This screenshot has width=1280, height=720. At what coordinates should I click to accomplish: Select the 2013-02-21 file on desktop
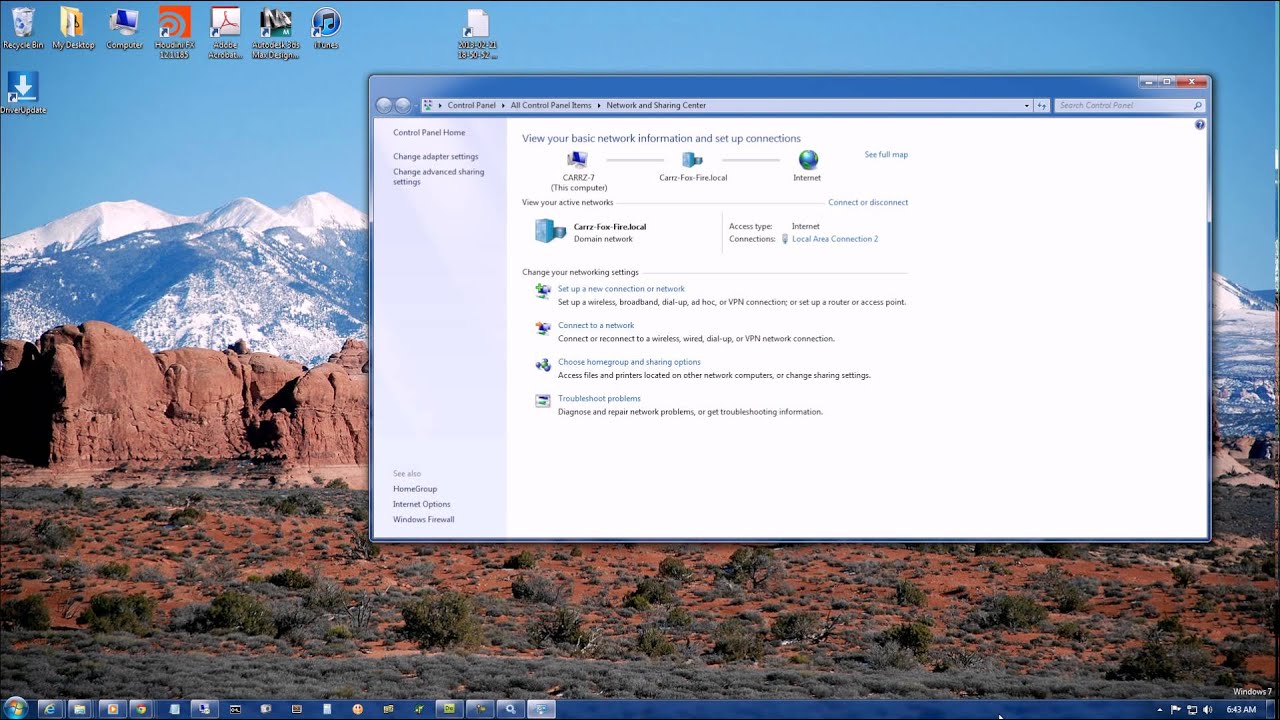(x=478, y=33)
